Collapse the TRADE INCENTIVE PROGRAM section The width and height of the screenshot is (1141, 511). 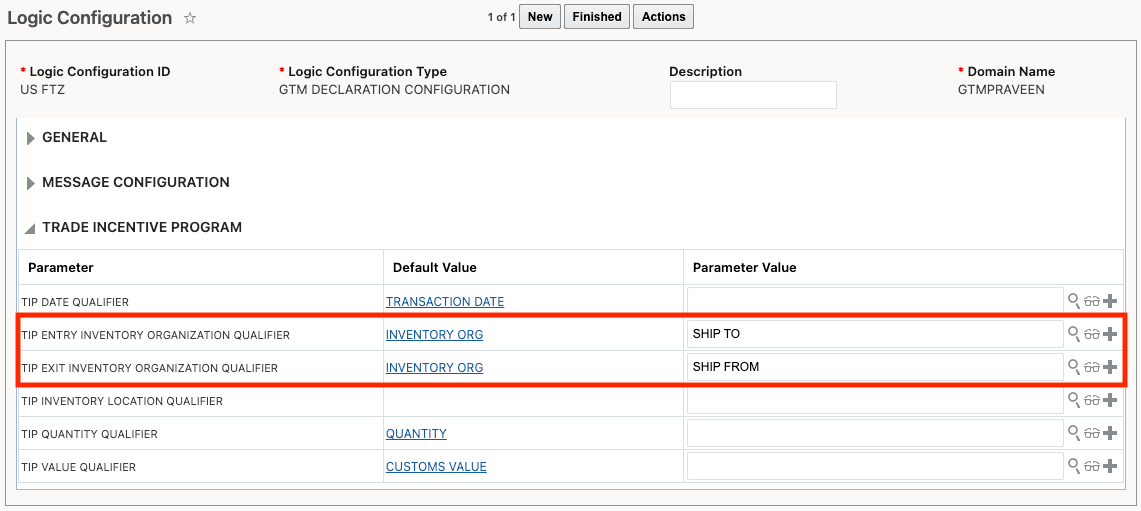tap(30, 229)
